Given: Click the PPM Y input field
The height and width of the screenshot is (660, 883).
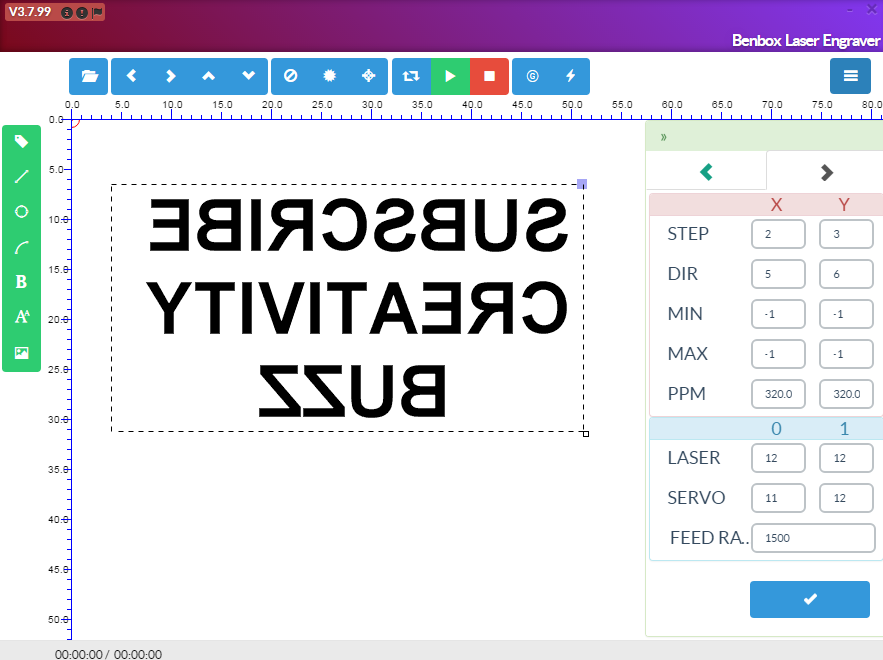Looking at the screenshot, I should (x=846, y=394).
